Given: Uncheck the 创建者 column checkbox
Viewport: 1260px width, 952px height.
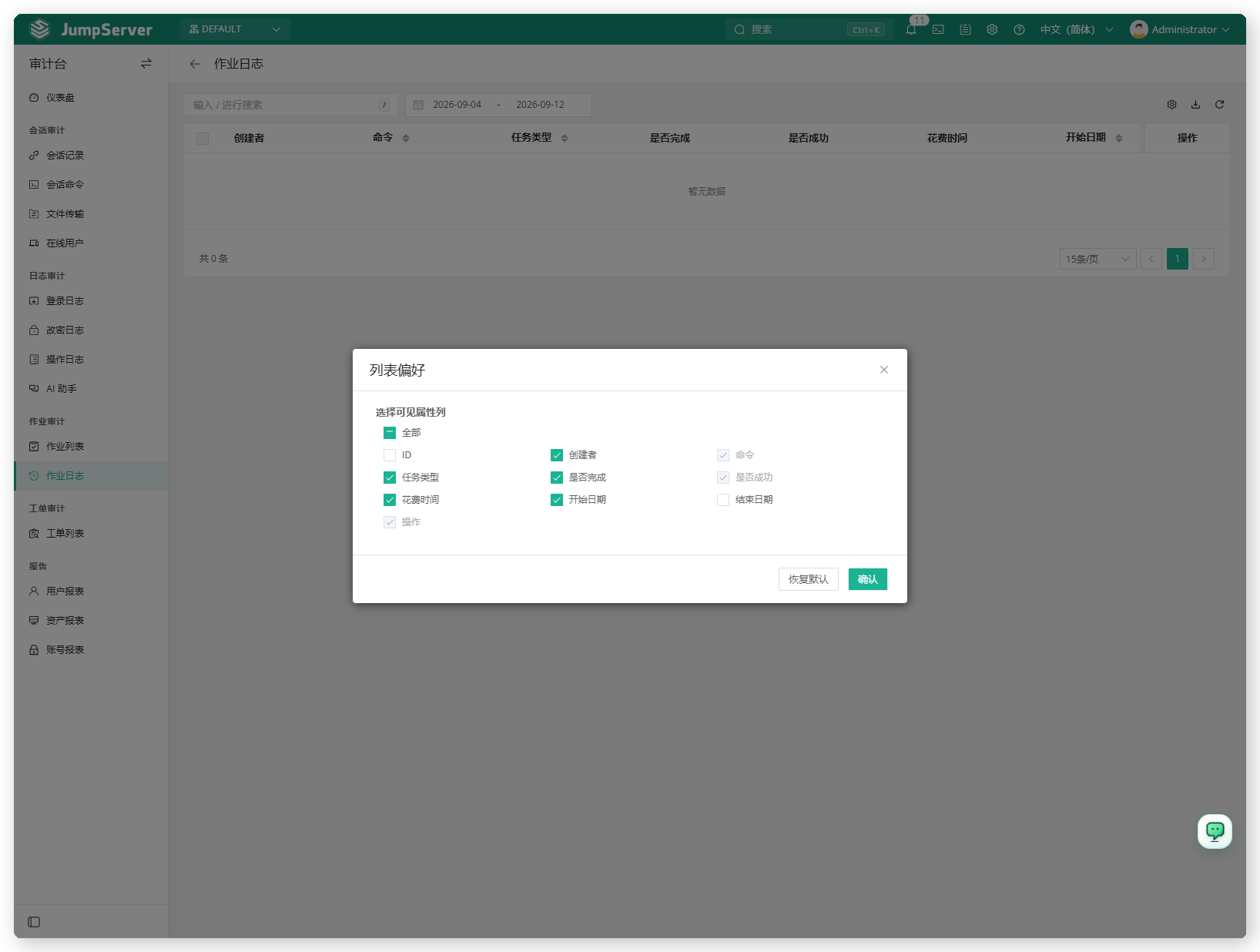Looking at the screenshot, I should pos(557,455).
